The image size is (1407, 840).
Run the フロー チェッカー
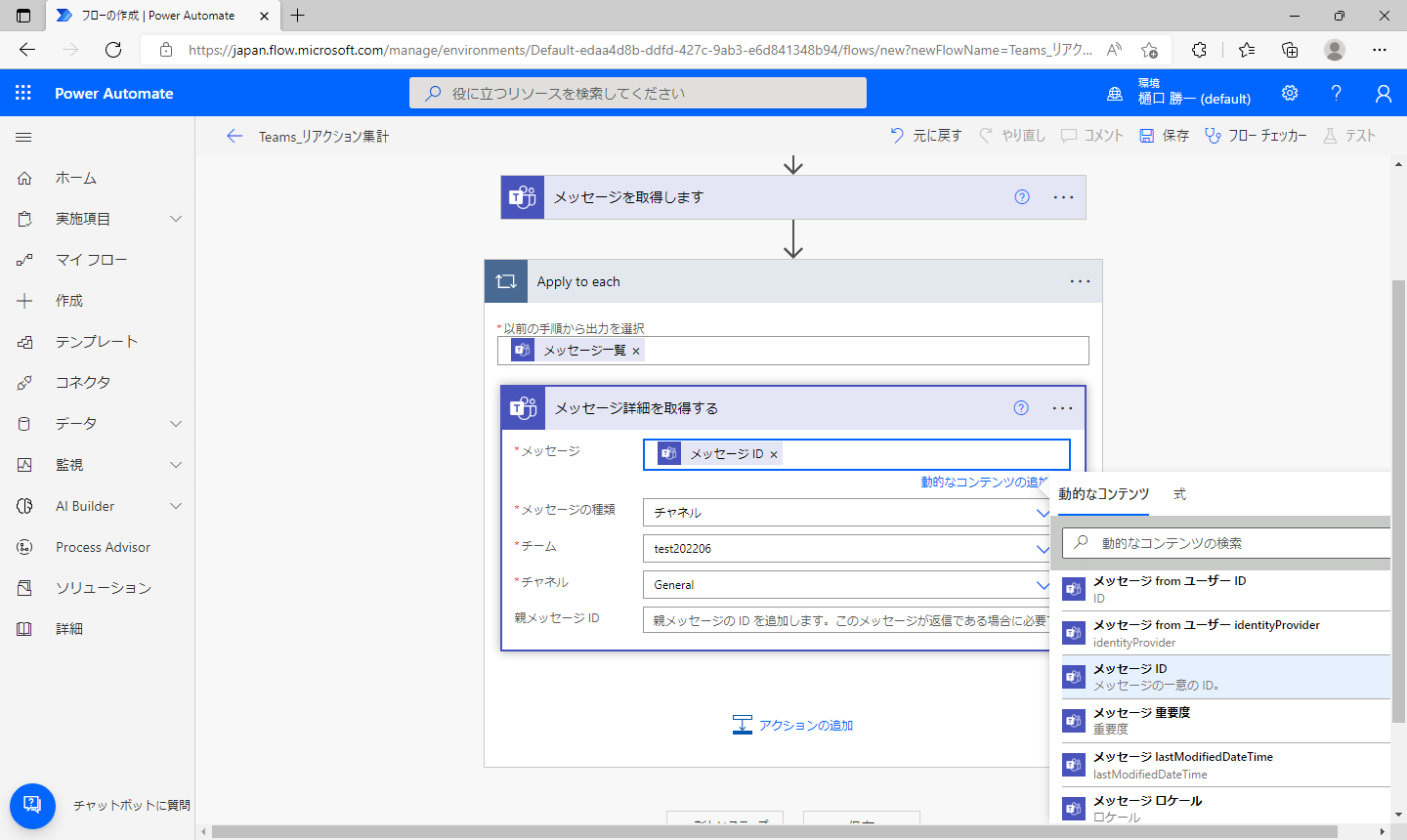pyautogui.click(x=1256, y=136)
